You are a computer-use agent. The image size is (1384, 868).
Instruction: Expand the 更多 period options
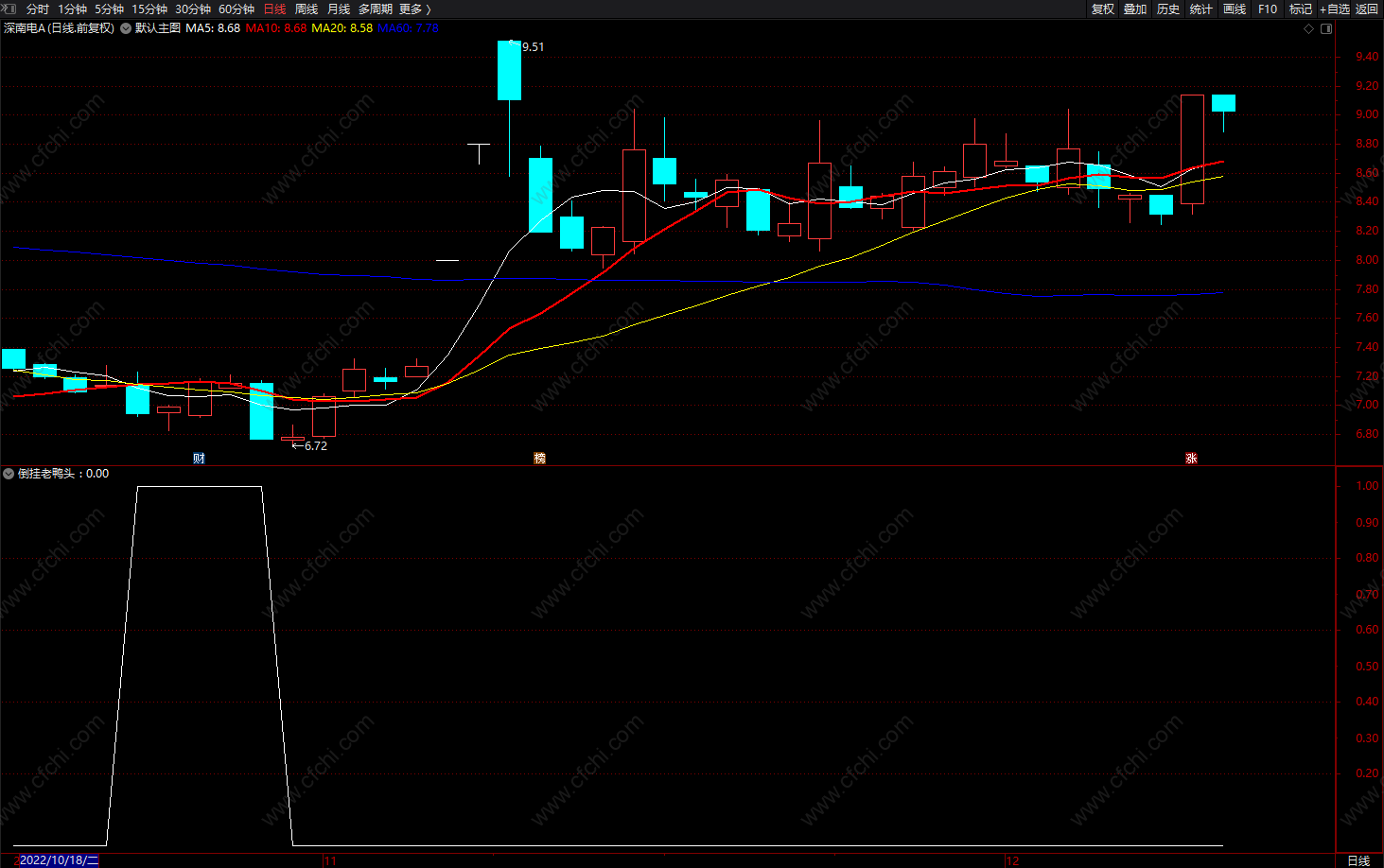point(414,9)
